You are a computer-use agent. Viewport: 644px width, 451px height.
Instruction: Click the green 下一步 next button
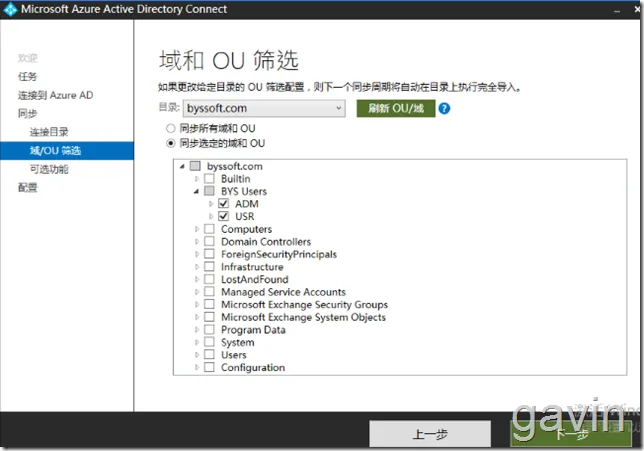[571, 434]
